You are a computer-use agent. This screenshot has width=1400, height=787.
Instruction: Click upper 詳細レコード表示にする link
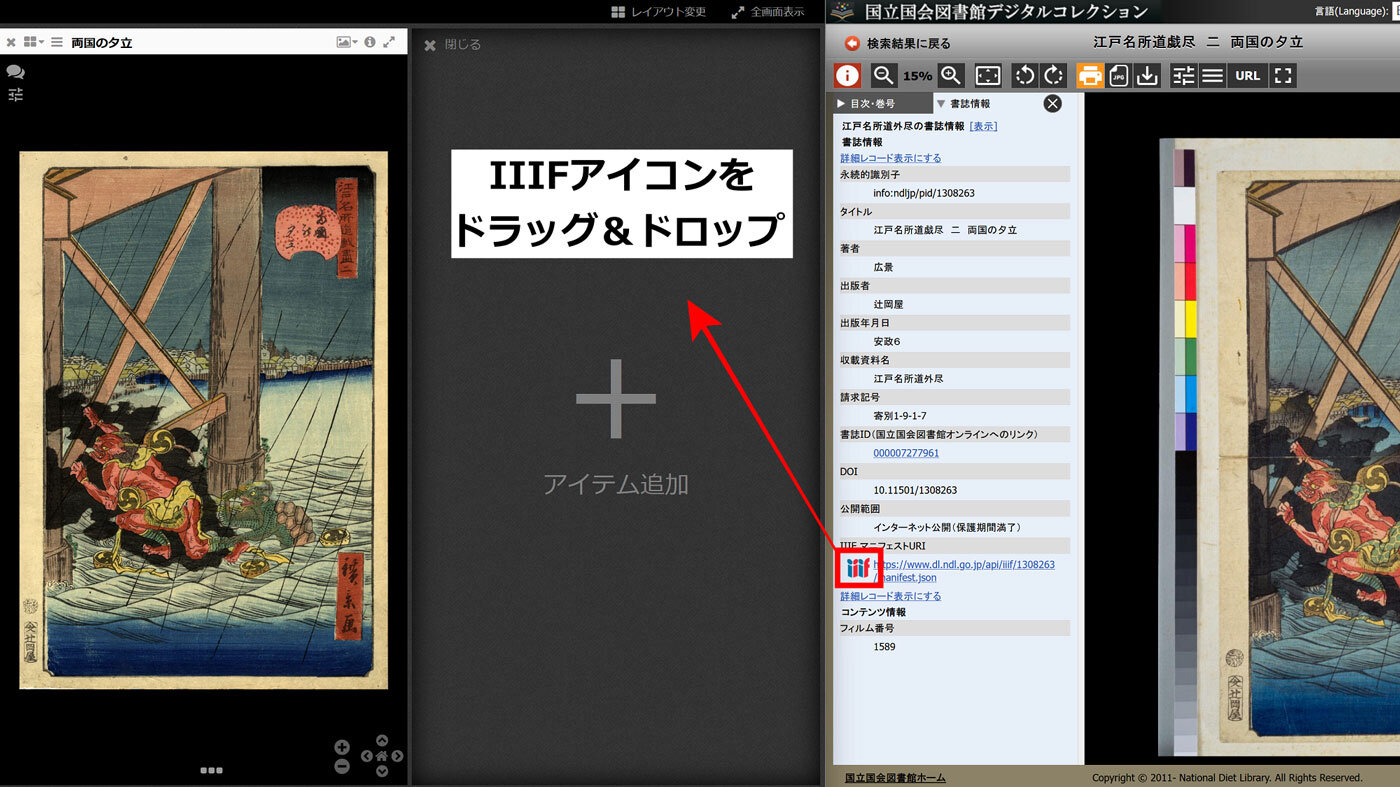point(890,158)
